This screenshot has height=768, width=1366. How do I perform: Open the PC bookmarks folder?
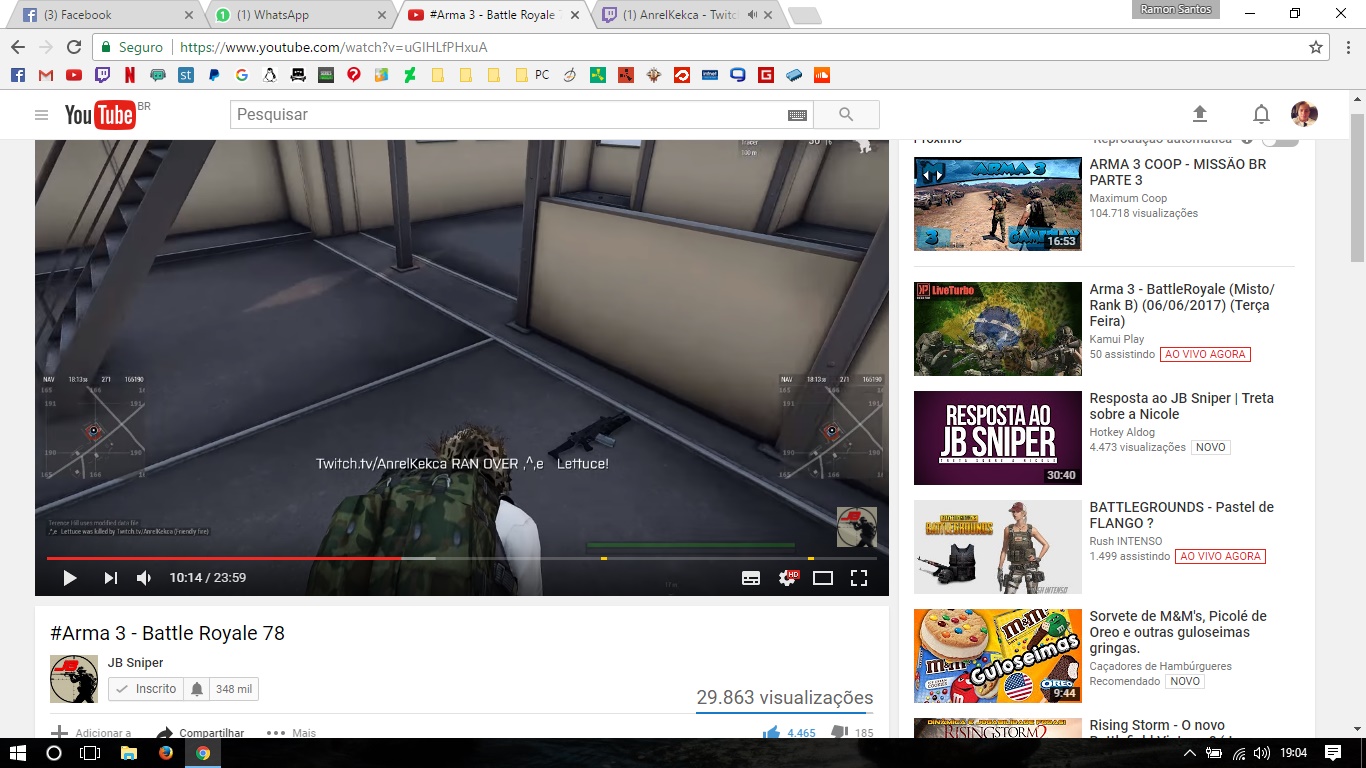pos(532,75)
